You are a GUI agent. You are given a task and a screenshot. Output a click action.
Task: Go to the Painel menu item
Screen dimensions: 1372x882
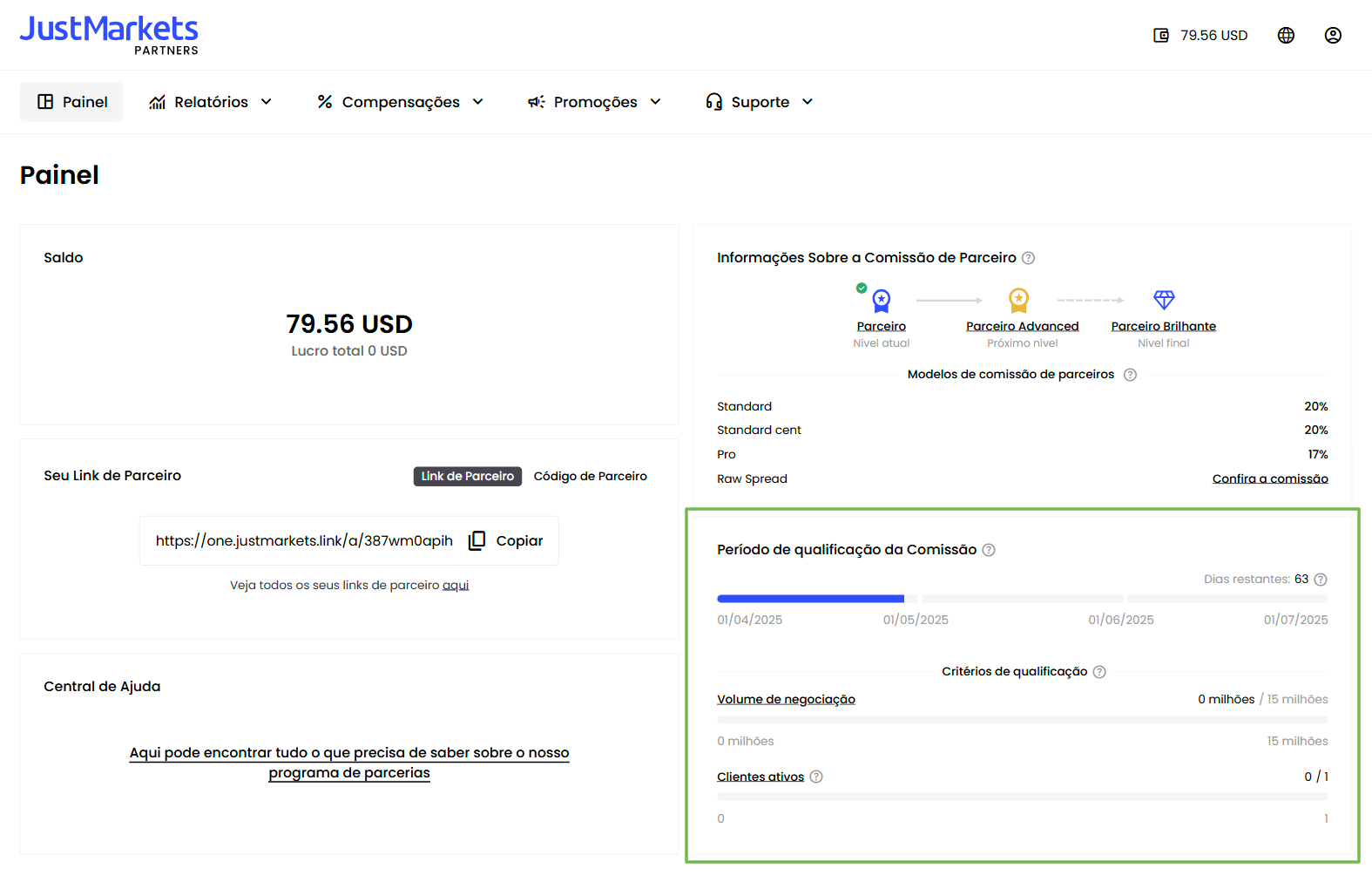click(71, 102)
